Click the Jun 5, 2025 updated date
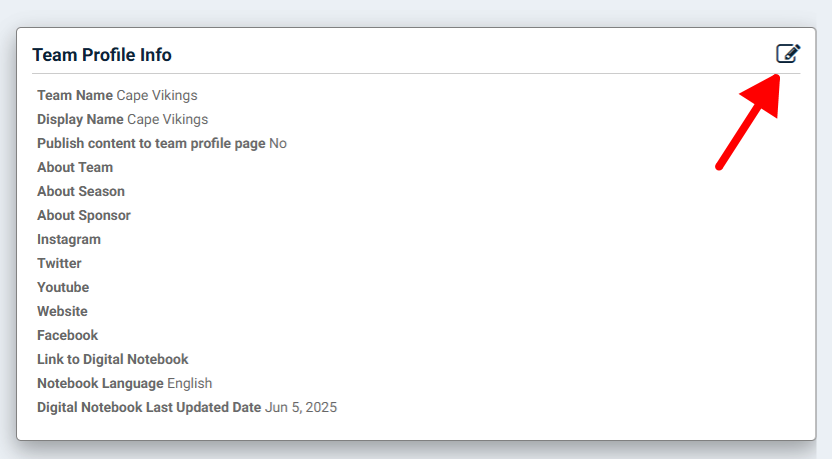Viewport: 832px width, 459px height. point(301,407)
